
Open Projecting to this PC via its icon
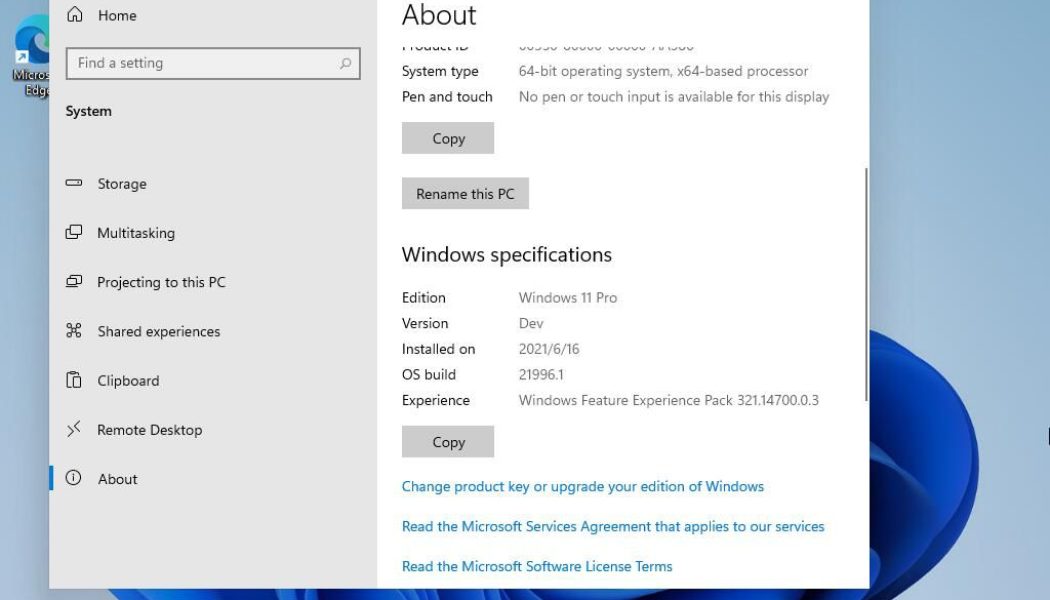pos(72,281)
